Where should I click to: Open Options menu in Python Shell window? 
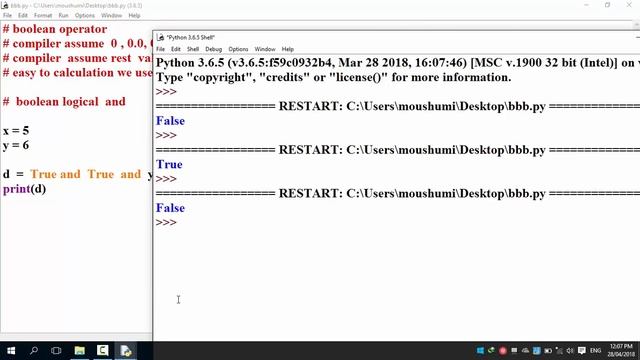(x=238, y=49)
